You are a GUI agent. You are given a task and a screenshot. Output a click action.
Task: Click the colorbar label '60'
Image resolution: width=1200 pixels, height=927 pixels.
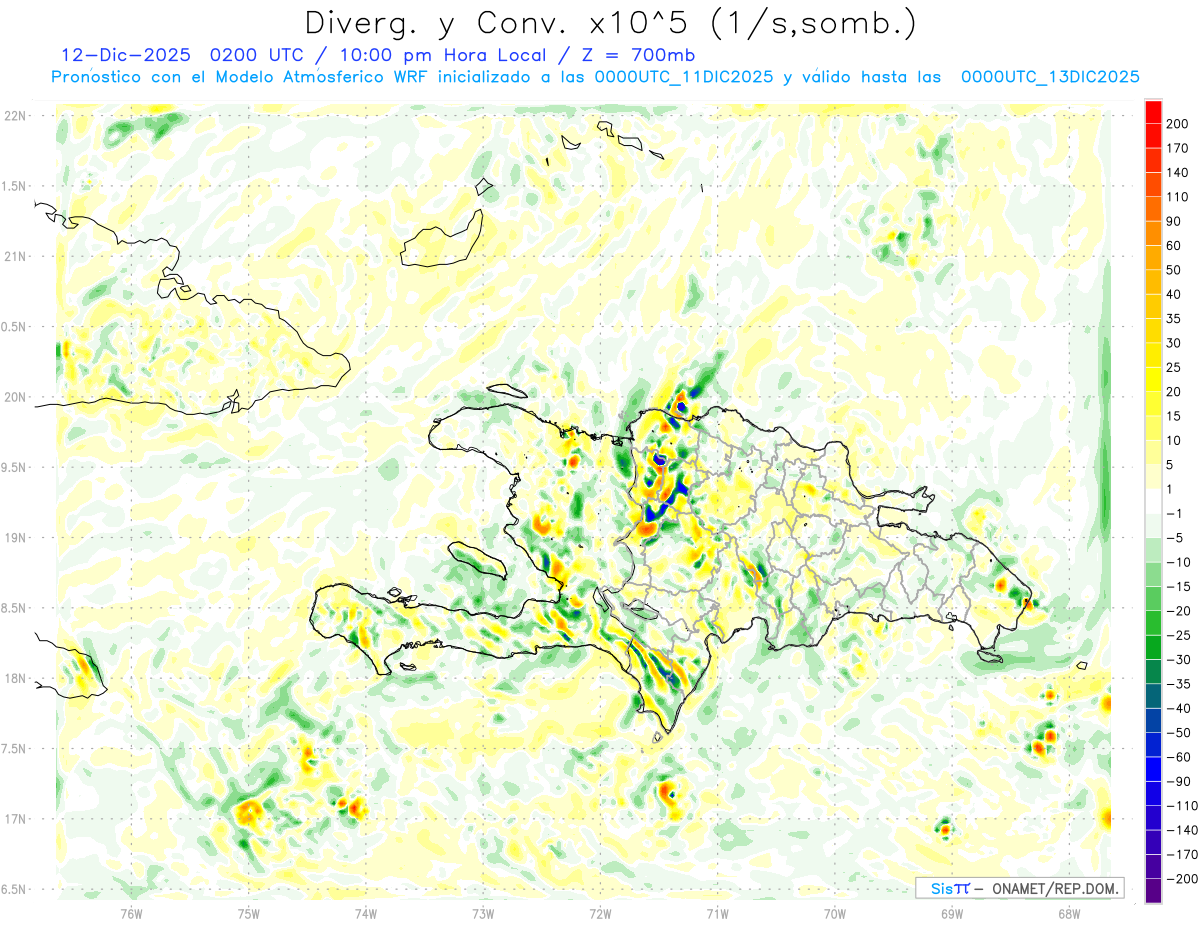pyautogui.click(x=1174, y=245)
